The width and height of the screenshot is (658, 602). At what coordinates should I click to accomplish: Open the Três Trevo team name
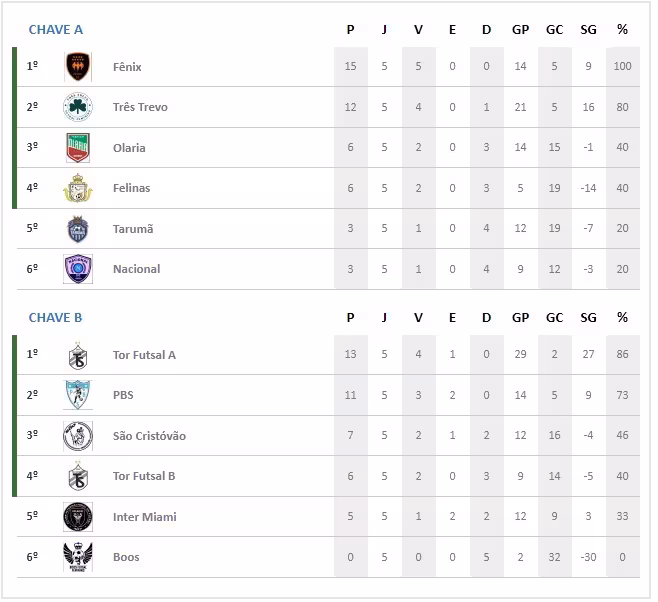140,107
